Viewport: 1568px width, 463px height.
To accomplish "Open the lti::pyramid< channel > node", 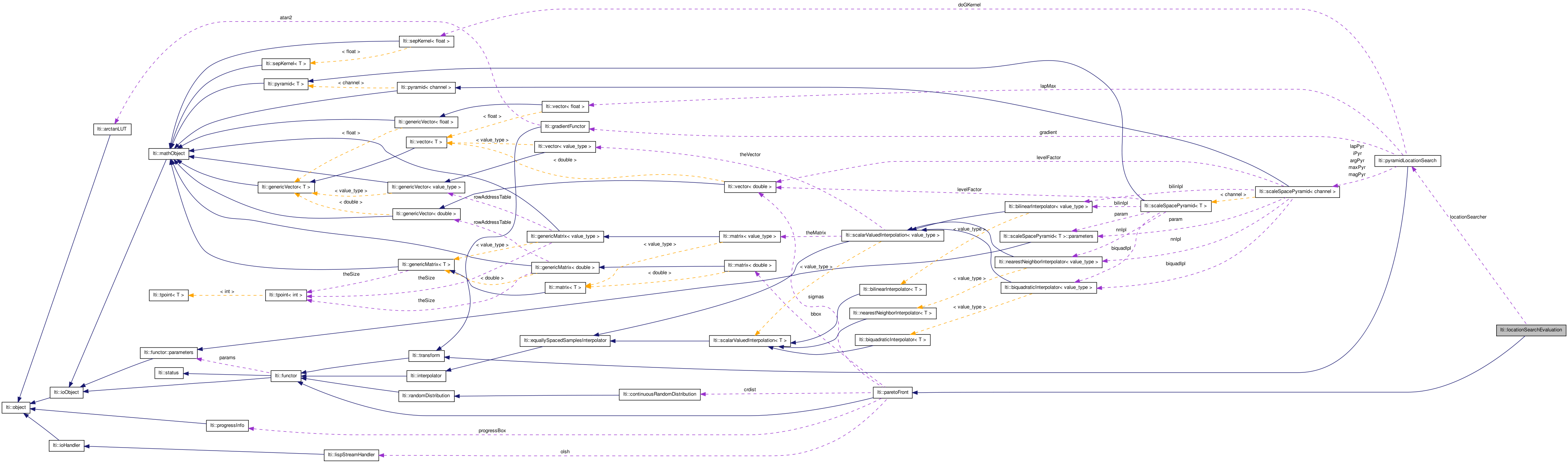I will pos(426,88).
